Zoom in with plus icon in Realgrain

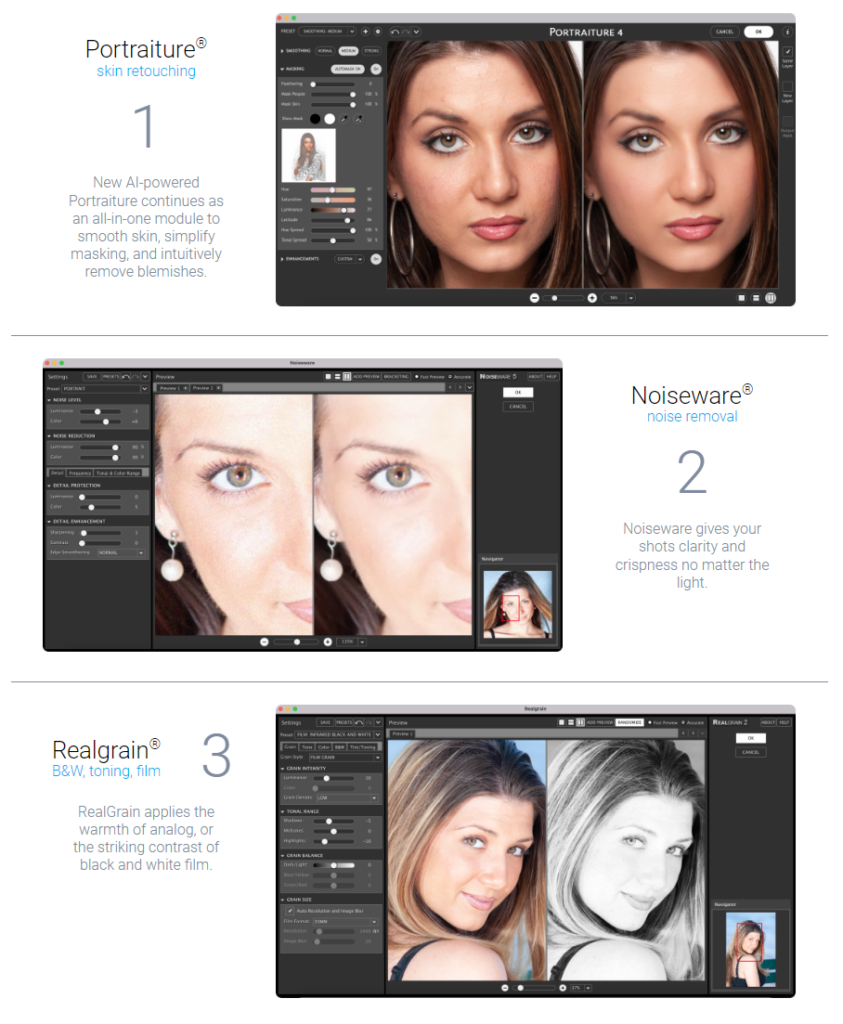coord(563,987)
